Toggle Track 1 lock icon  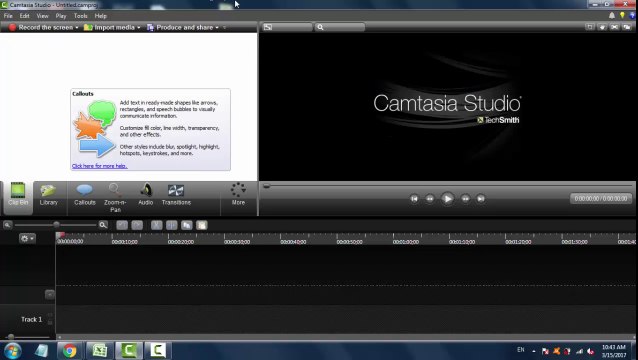[50, 323]
